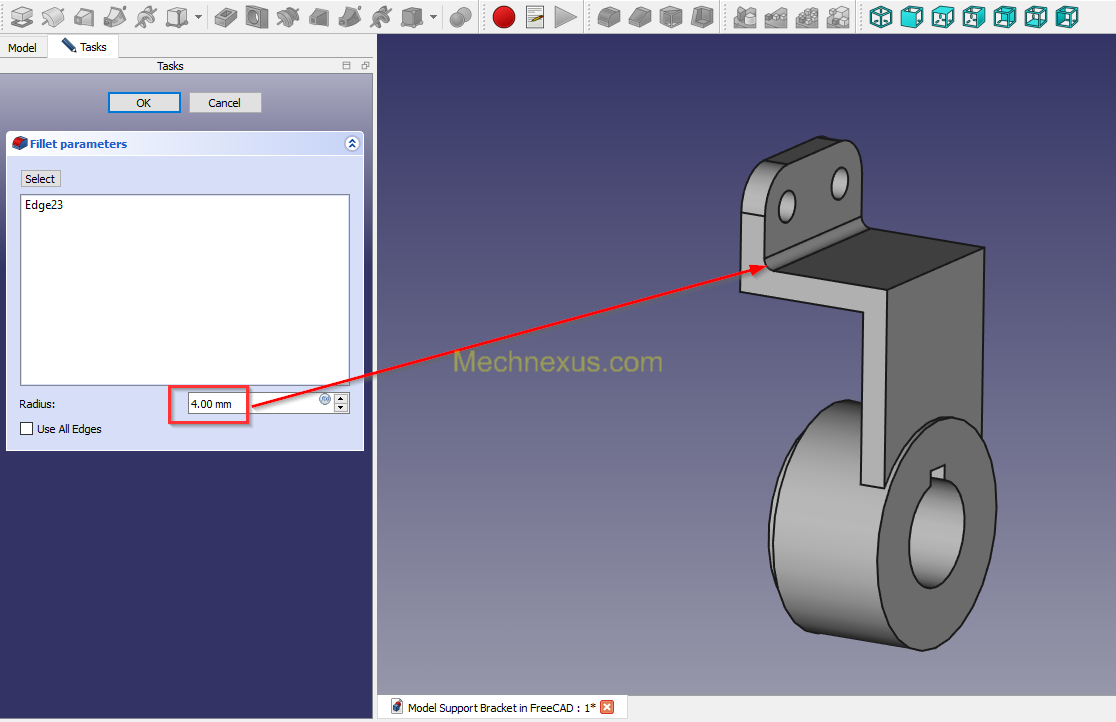Image resolution: width=1116 pixels, height=722 pixels.
Task: Switch to isometric view
Action: [881, 16]
